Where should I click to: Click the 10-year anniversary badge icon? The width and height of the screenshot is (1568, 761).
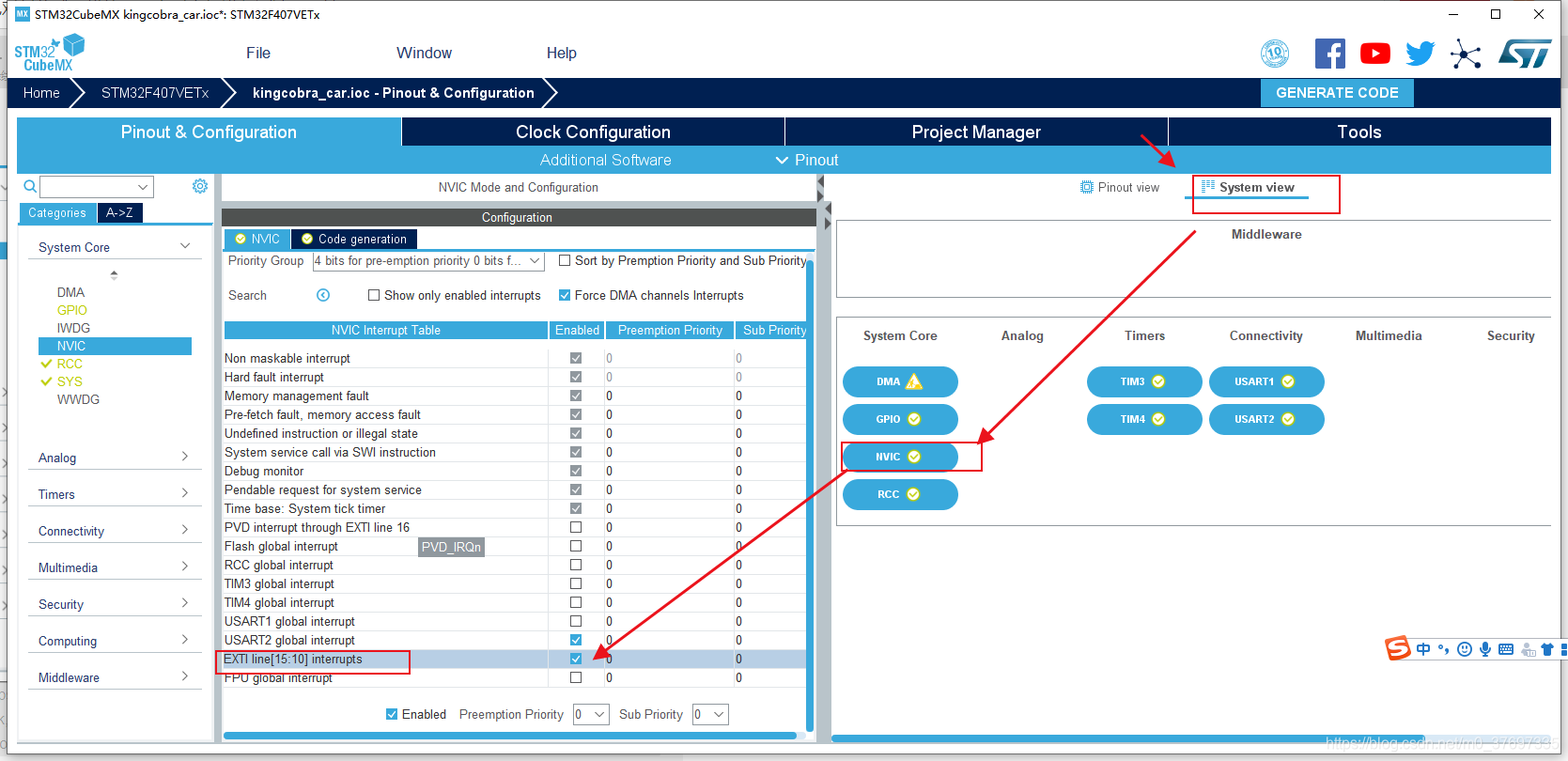pyautogui.click(x=1275, y=54)
